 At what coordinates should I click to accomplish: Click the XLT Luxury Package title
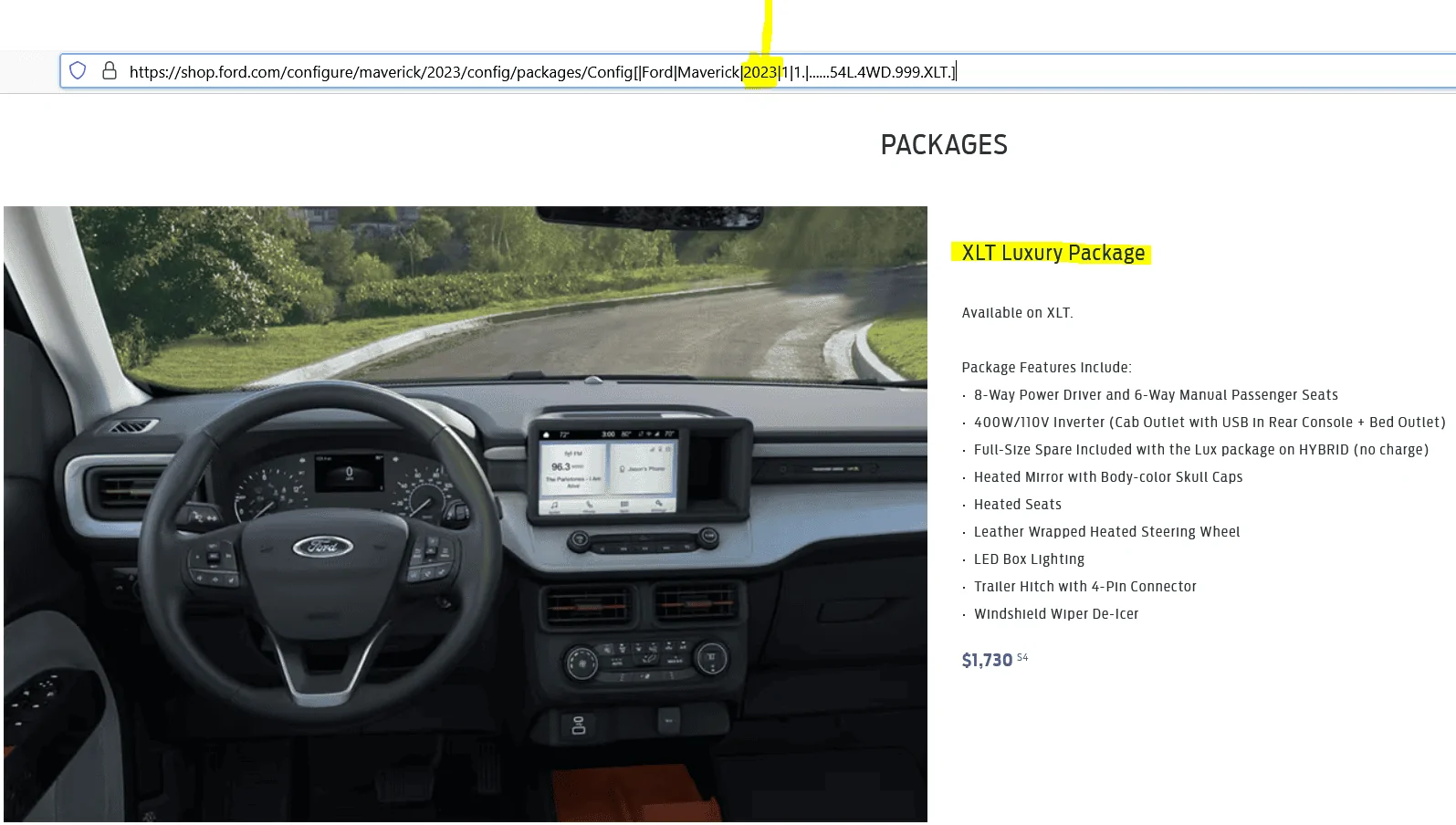point(1053,253)
